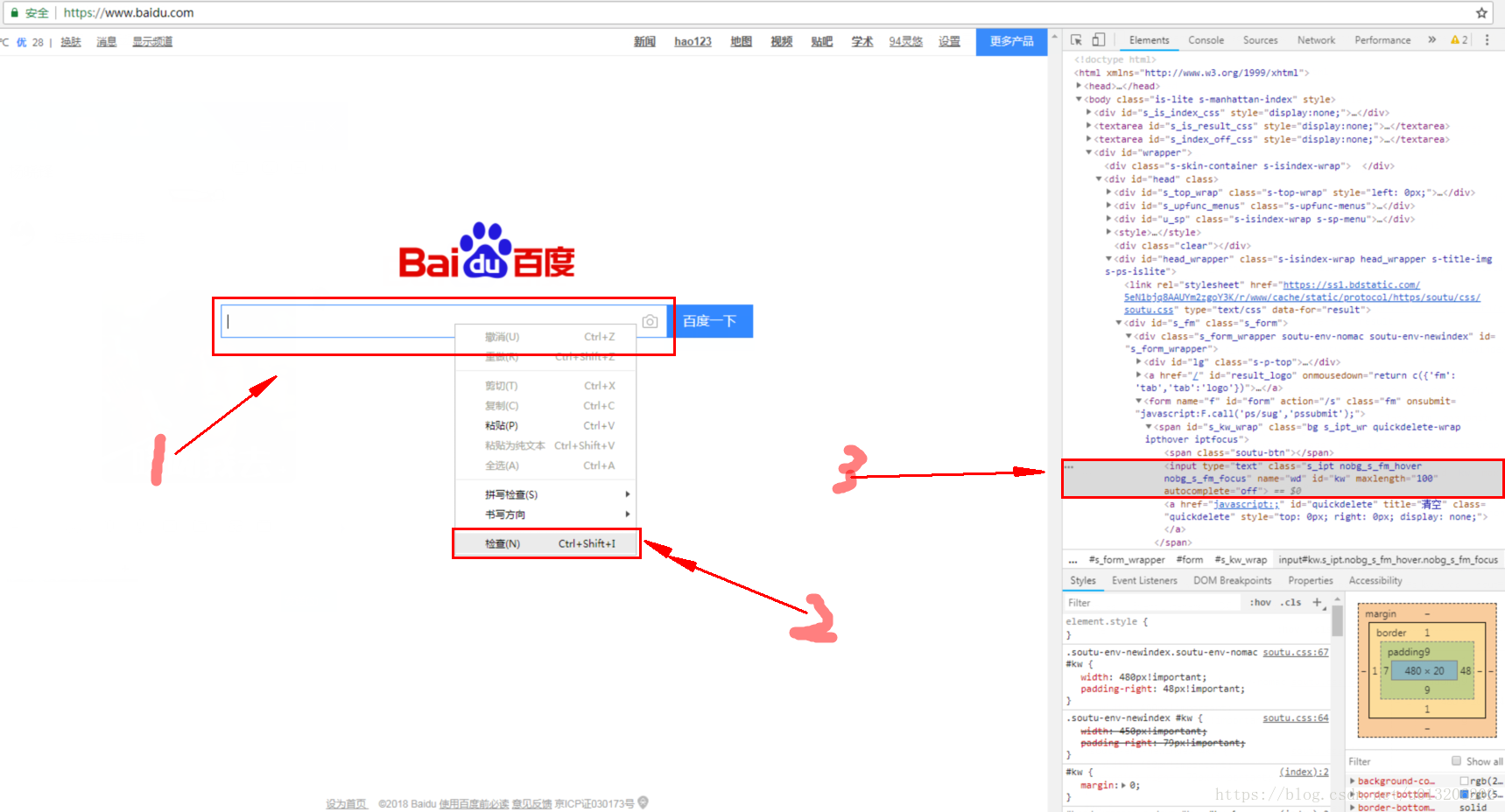Check the Show all checkbox

1457,761
